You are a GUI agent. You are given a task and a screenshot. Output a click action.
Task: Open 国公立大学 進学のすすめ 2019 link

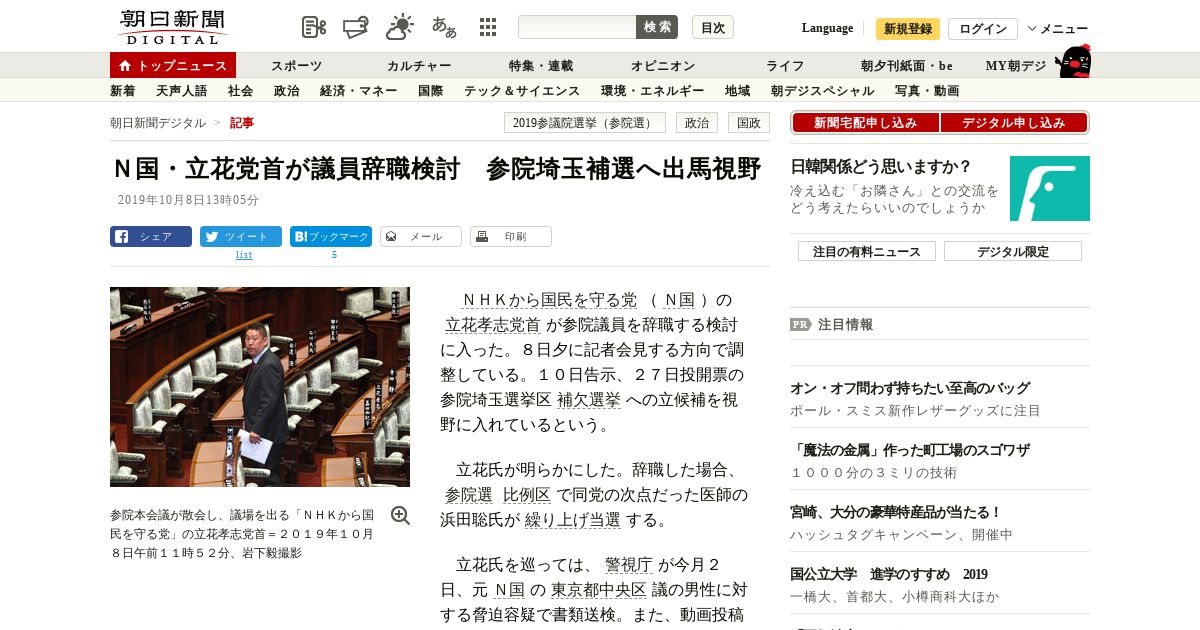[x=889, y=574]
